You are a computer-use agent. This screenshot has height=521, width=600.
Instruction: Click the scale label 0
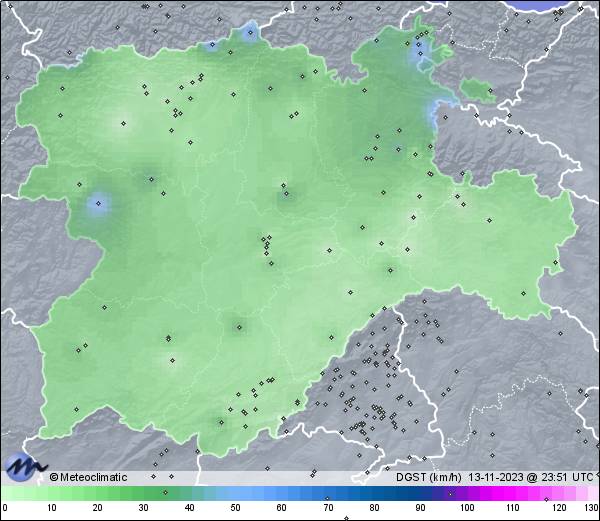pos(5,508)
